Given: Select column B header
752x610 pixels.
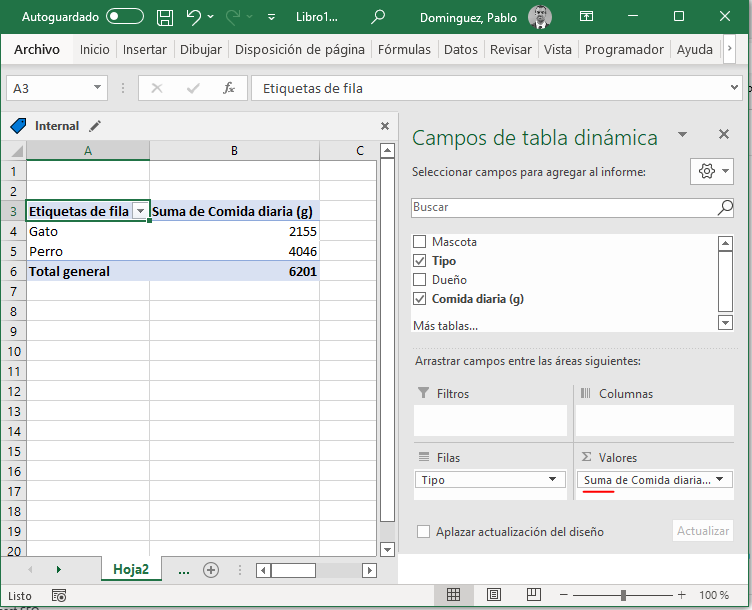Looking at the screenshot, I should 234,151.
